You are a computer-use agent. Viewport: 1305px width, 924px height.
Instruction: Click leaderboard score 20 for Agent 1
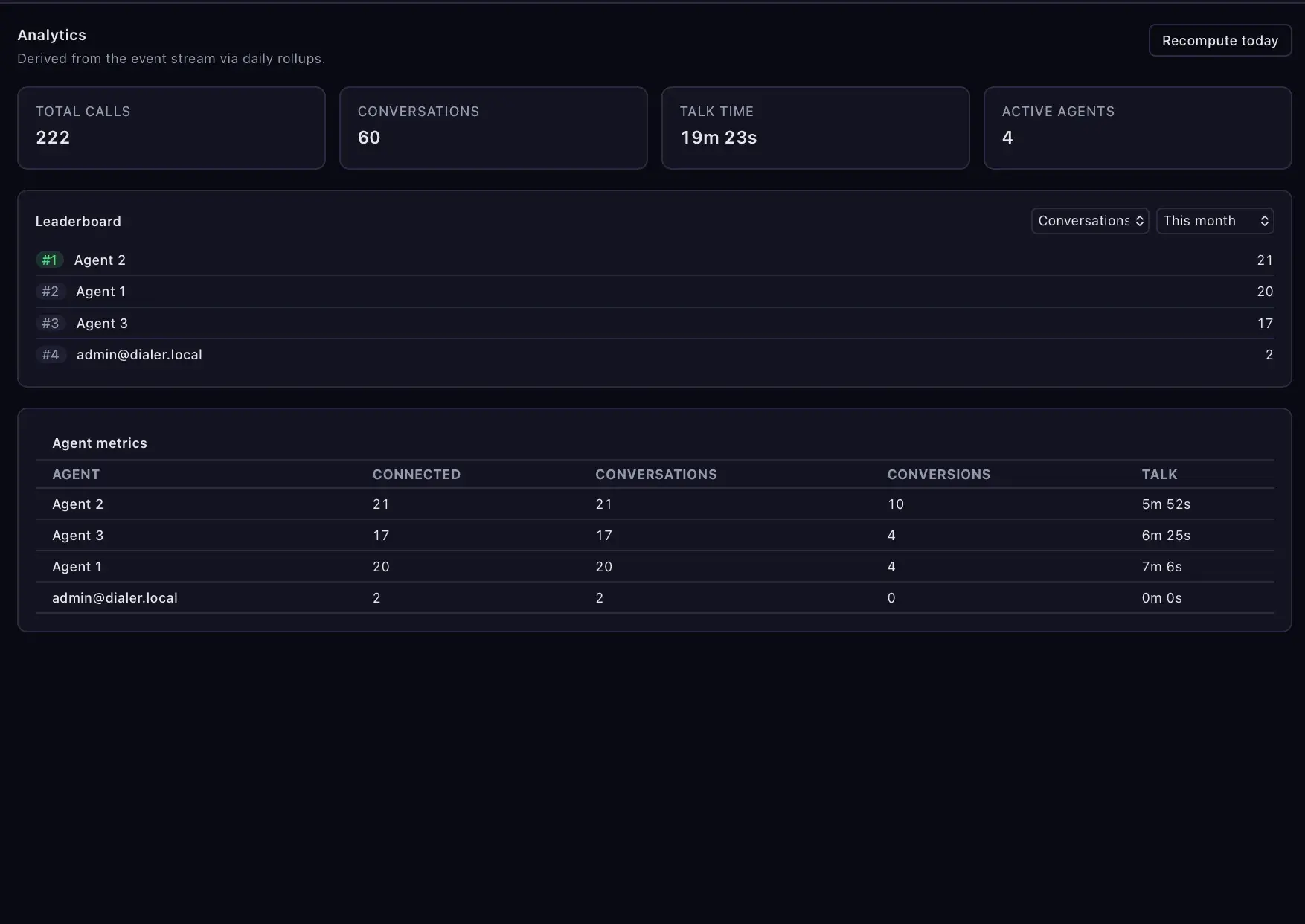(1265, 292)
